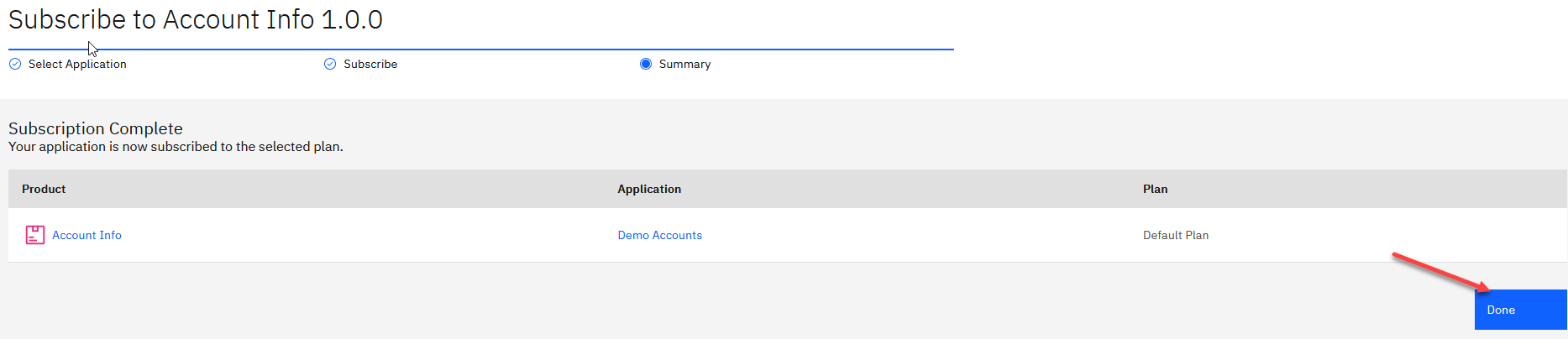Click the Summary step label
Image resolution: width=1568 pixels, height=339 pixels.
pyautogui.click(x=684, y=64)
